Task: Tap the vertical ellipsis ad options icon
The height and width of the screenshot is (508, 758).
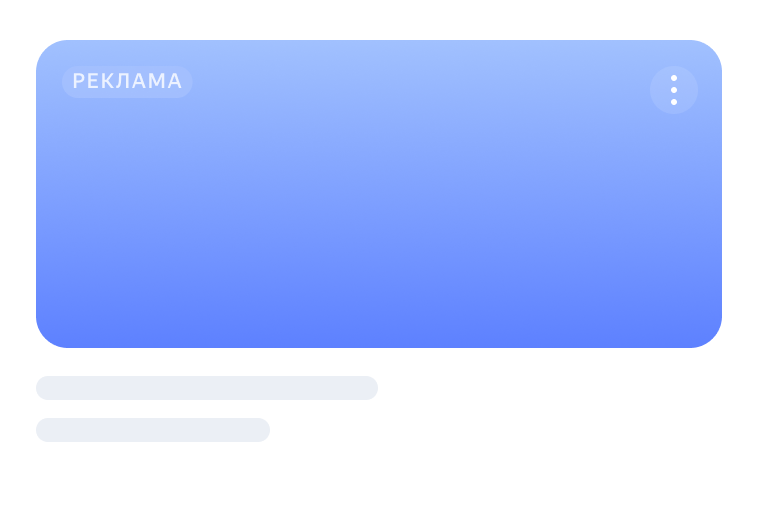Action: [674, 90]
